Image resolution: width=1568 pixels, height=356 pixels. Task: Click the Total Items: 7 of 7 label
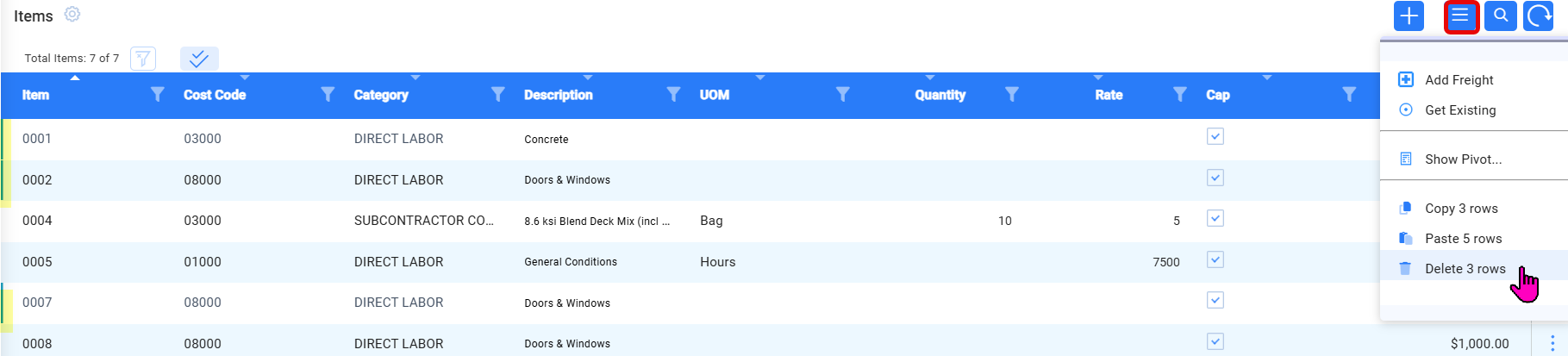pos(72,59)
